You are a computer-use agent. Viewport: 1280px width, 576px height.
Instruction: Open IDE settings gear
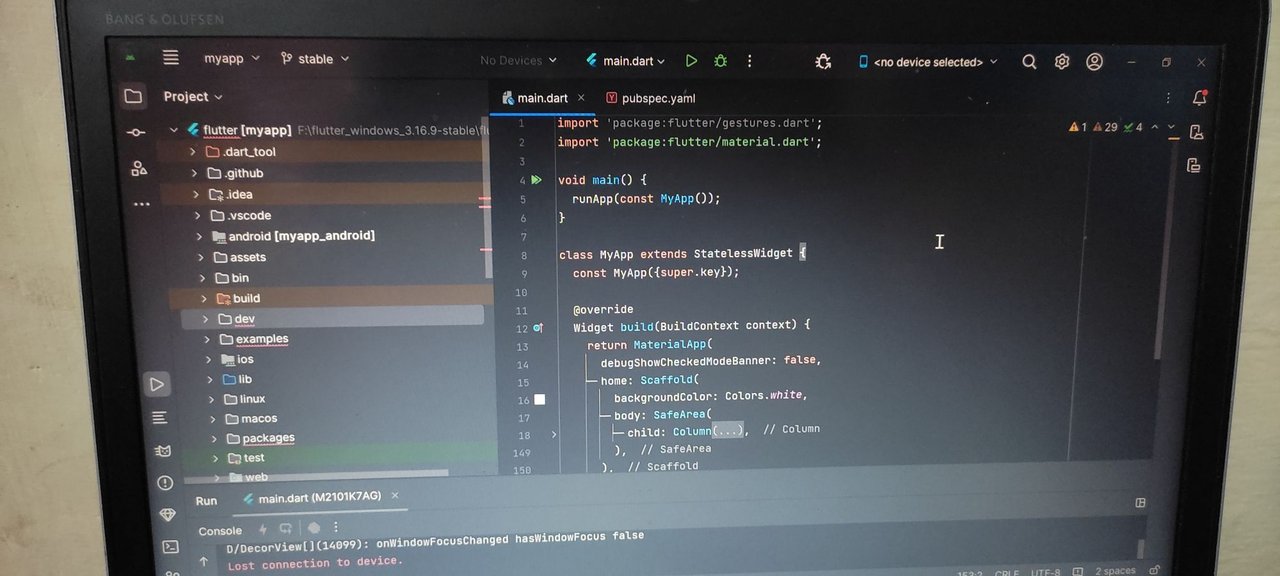(x=1062, y=62)
